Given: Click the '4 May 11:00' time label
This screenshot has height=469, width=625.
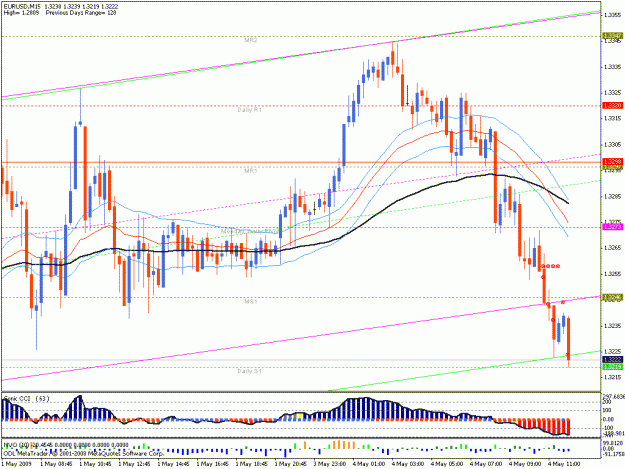Looking at the screenshot, I should tap(564, 464).
